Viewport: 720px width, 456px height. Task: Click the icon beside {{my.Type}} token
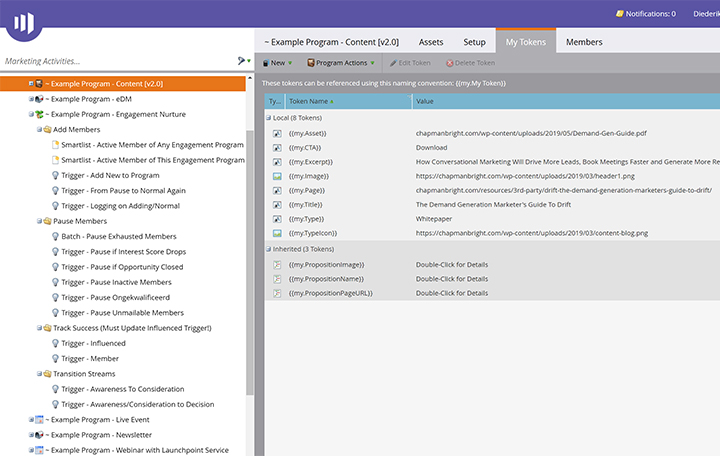point(277,219)
